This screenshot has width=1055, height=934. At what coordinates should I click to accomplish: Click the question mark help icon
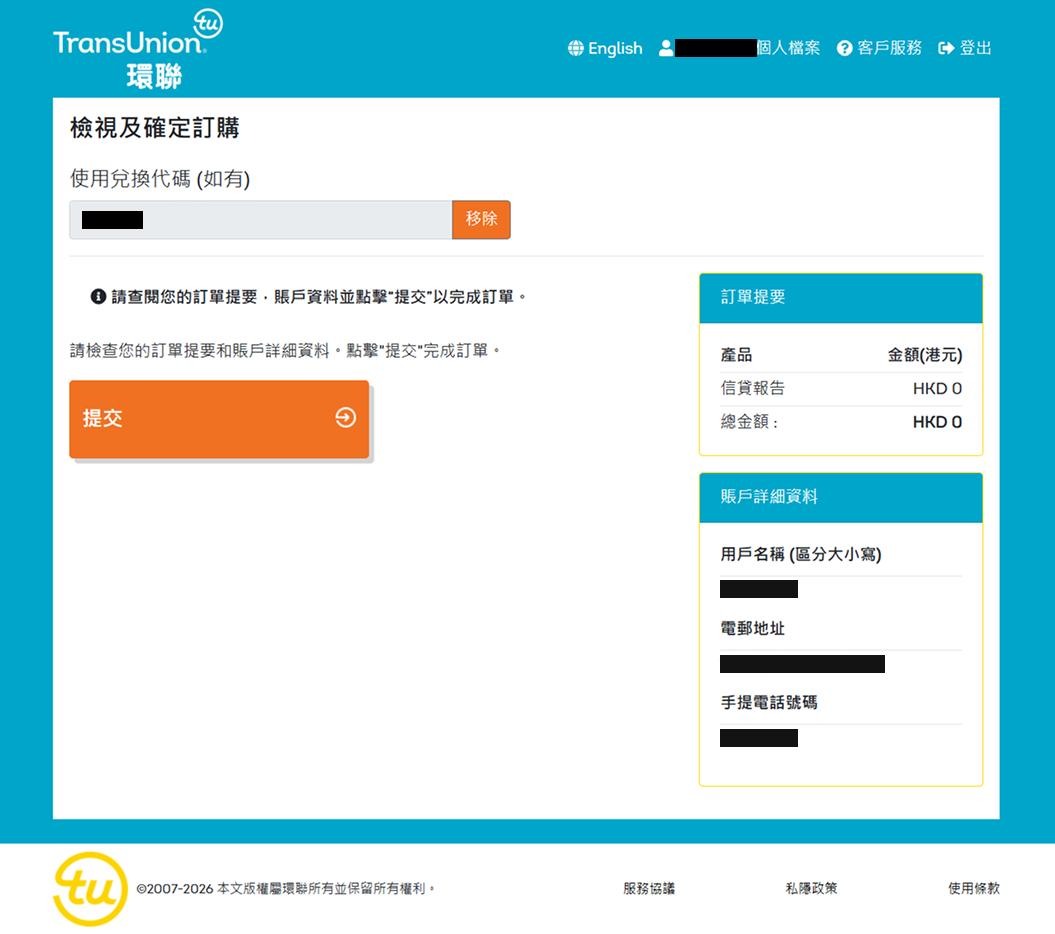(844, 48)
